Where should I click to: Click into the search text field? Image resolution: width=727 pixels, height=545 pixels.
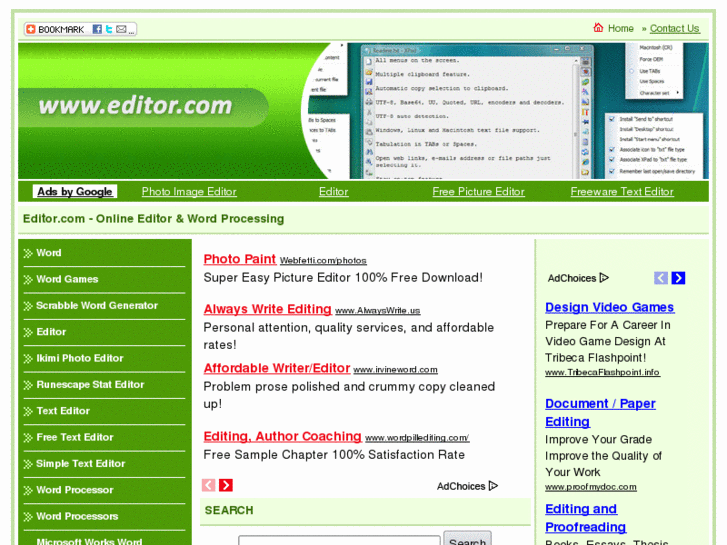339,541
